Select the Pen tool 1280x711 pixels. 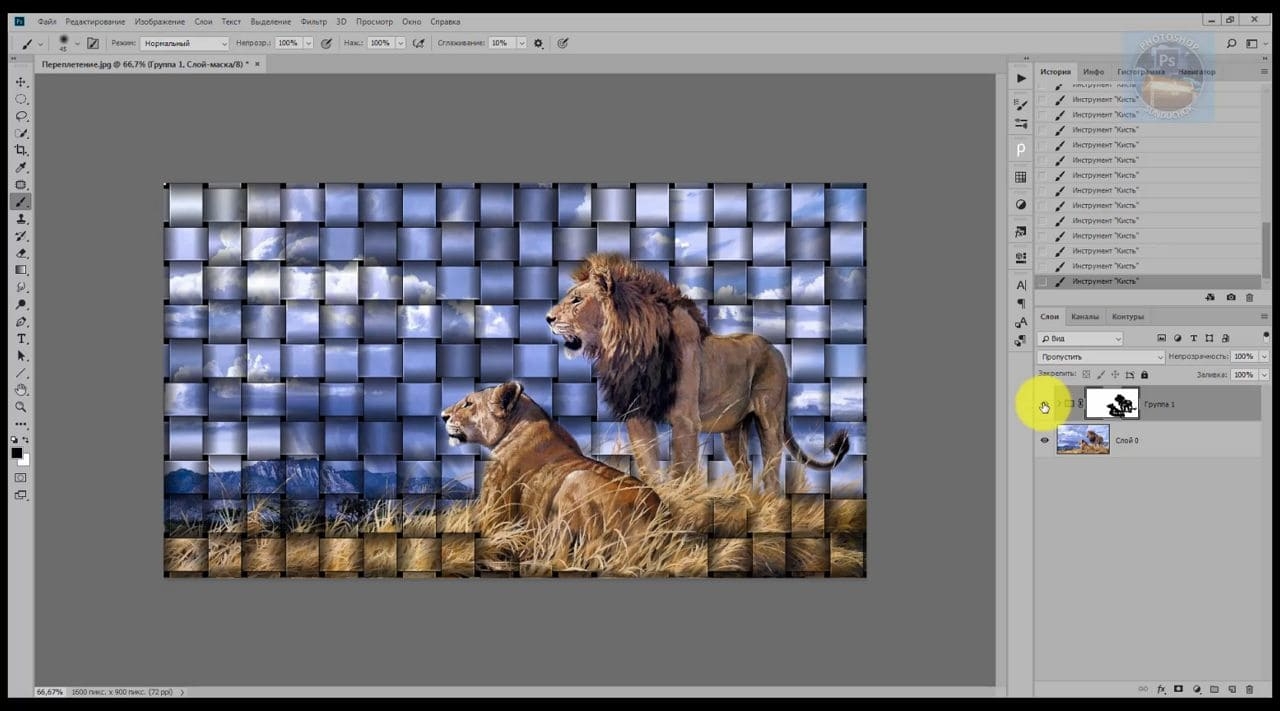21,322
